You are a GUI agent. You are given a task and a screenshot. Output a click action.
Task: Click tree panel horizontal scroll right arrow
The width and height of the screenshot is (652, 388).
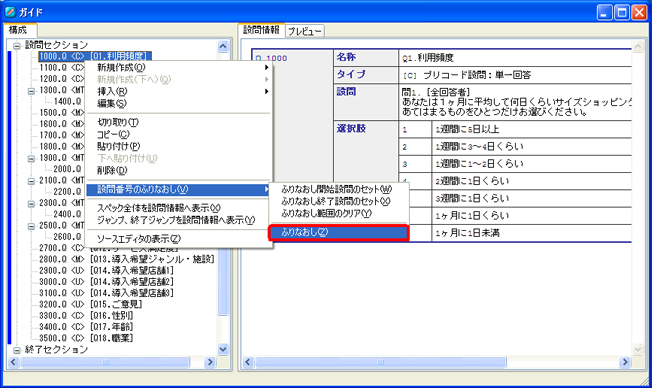210,362
